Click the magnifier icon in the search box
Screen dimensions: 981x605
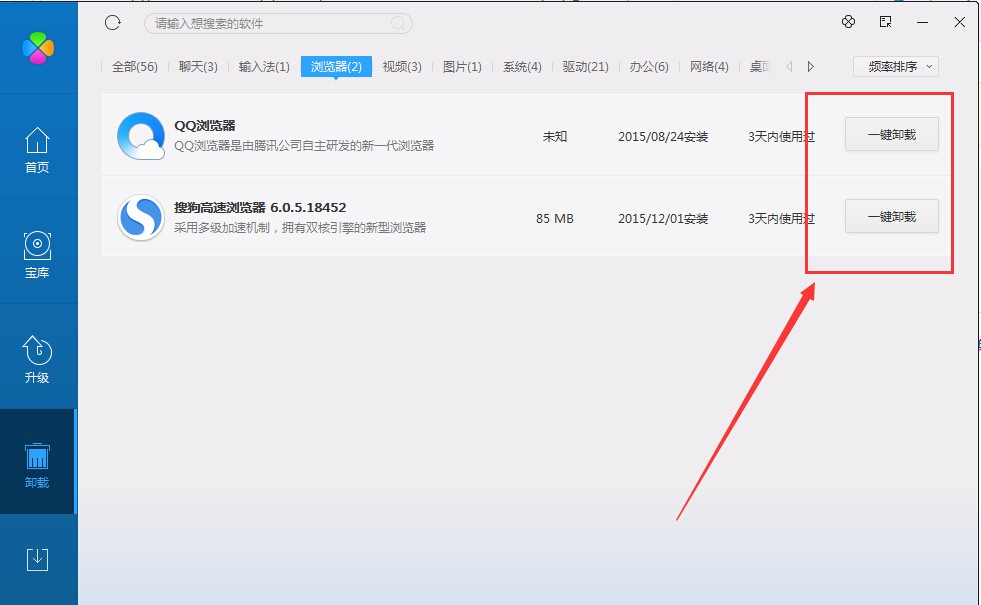[397, 23]
